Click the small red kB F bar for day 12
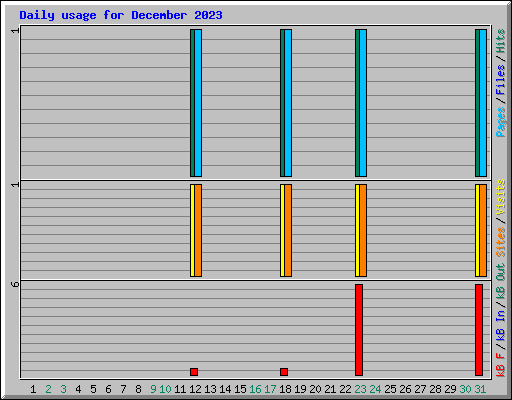 (194, 372)
